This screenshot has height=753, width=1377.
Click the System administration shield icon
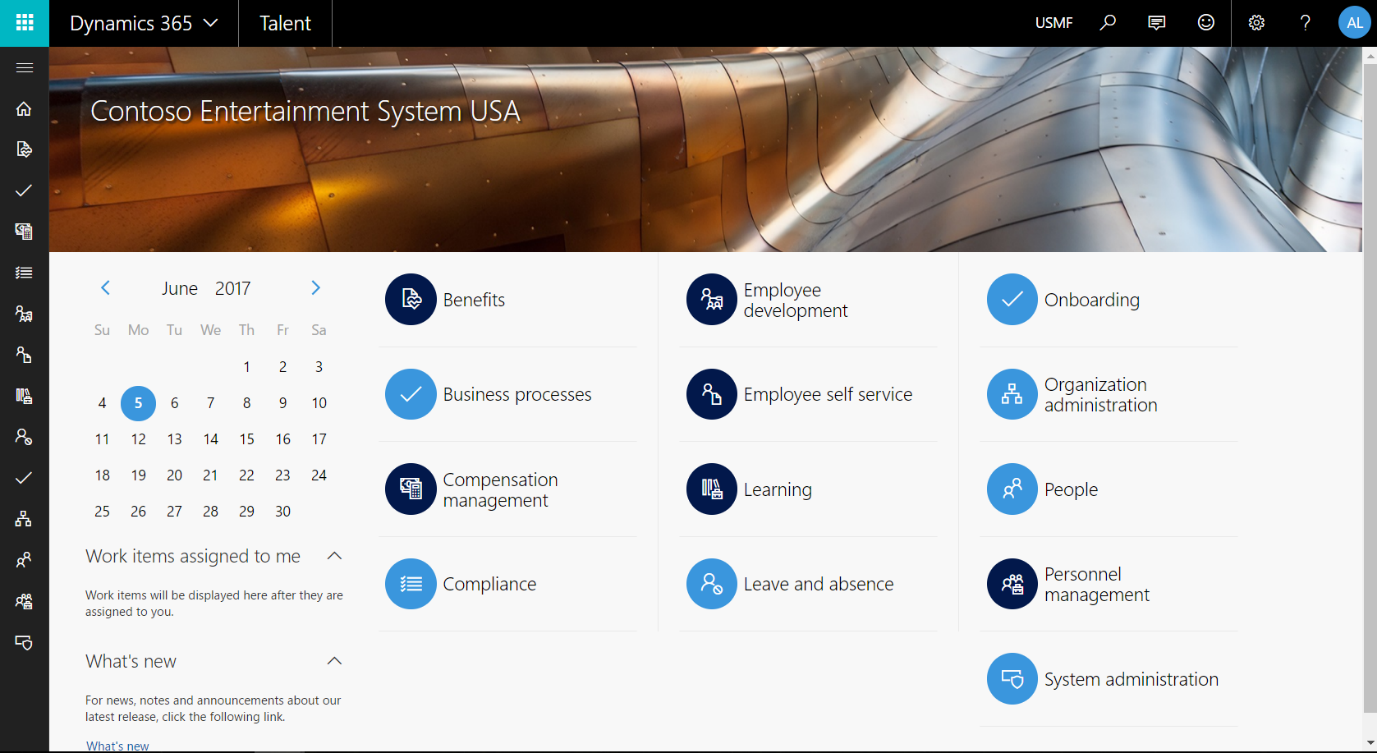[x=1012, y=679]
